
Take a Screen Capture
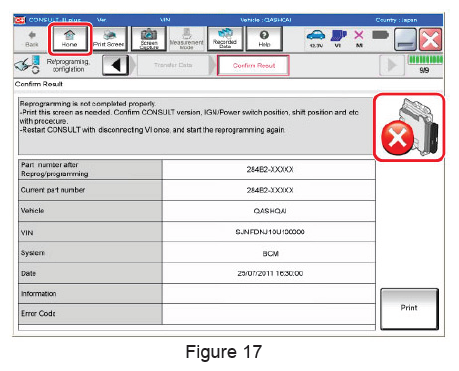point(149,39)
